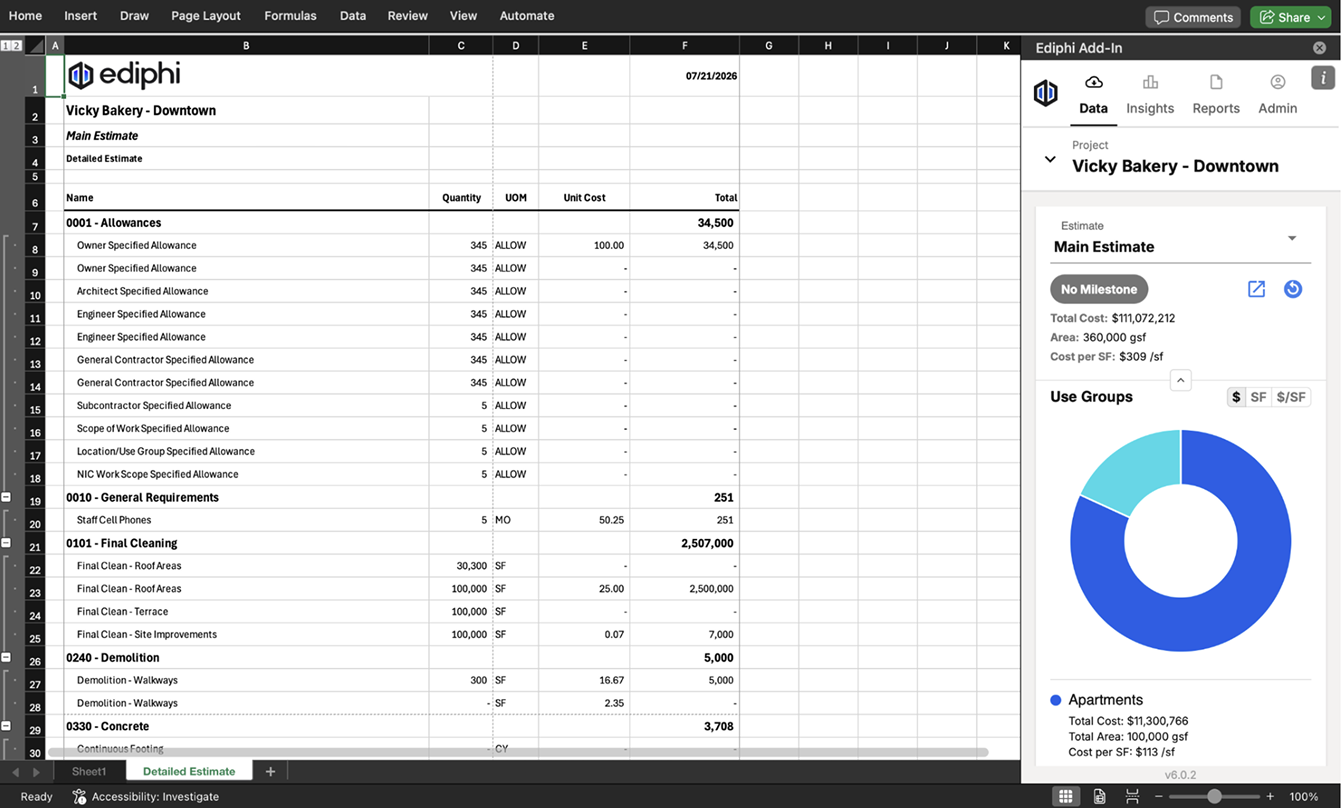Click Select All corner triangle
This screenshot has width=1342, height=808.
35,46
